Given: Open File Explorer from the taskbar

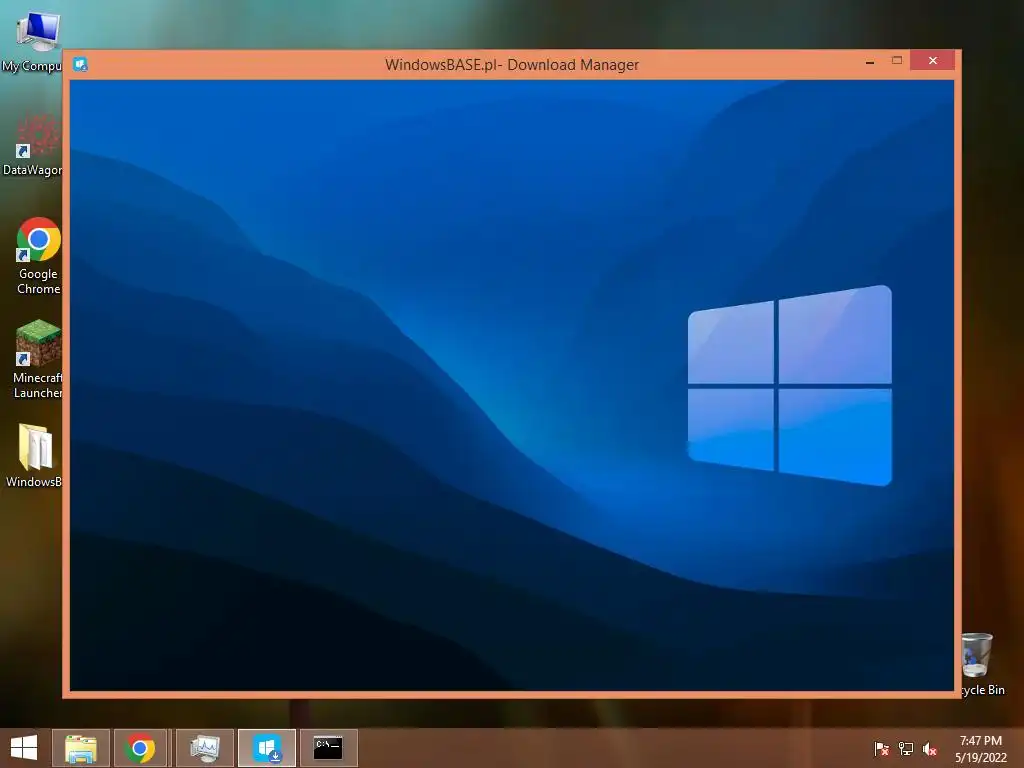Looking at the screenshot, I should tap(81, 748).
